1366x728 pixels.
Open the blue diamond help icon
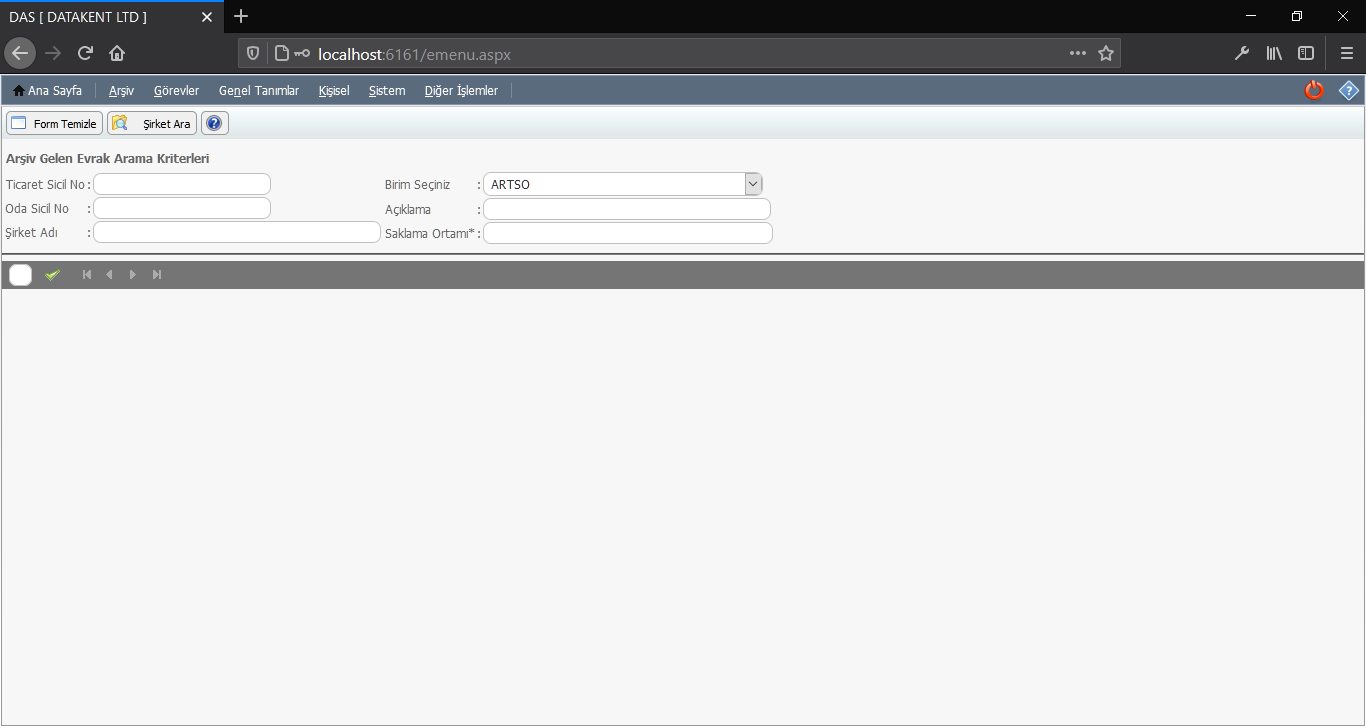tap(1349, 91)
